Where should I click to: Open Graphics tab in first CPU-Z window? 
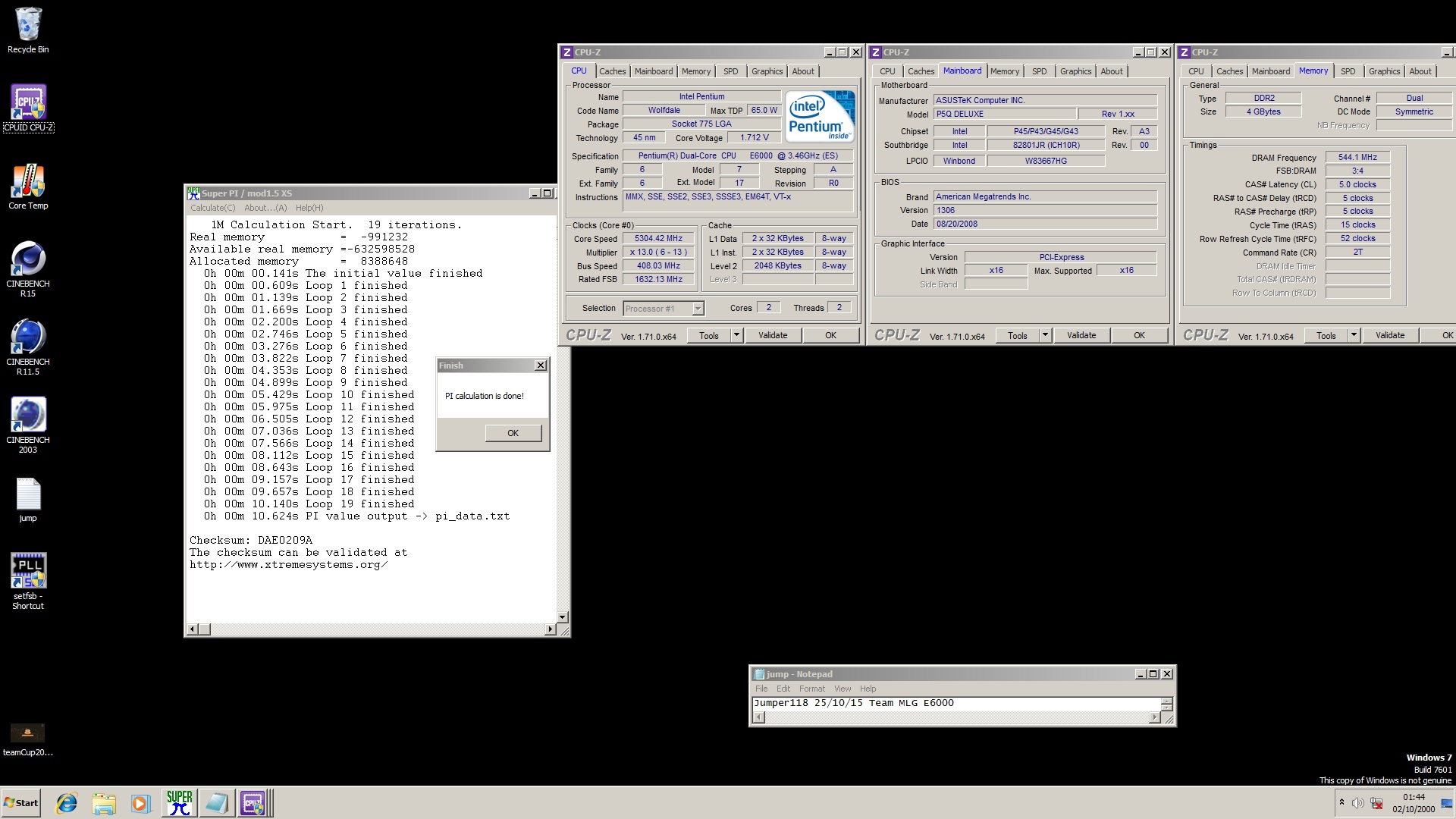pos(767,71)
